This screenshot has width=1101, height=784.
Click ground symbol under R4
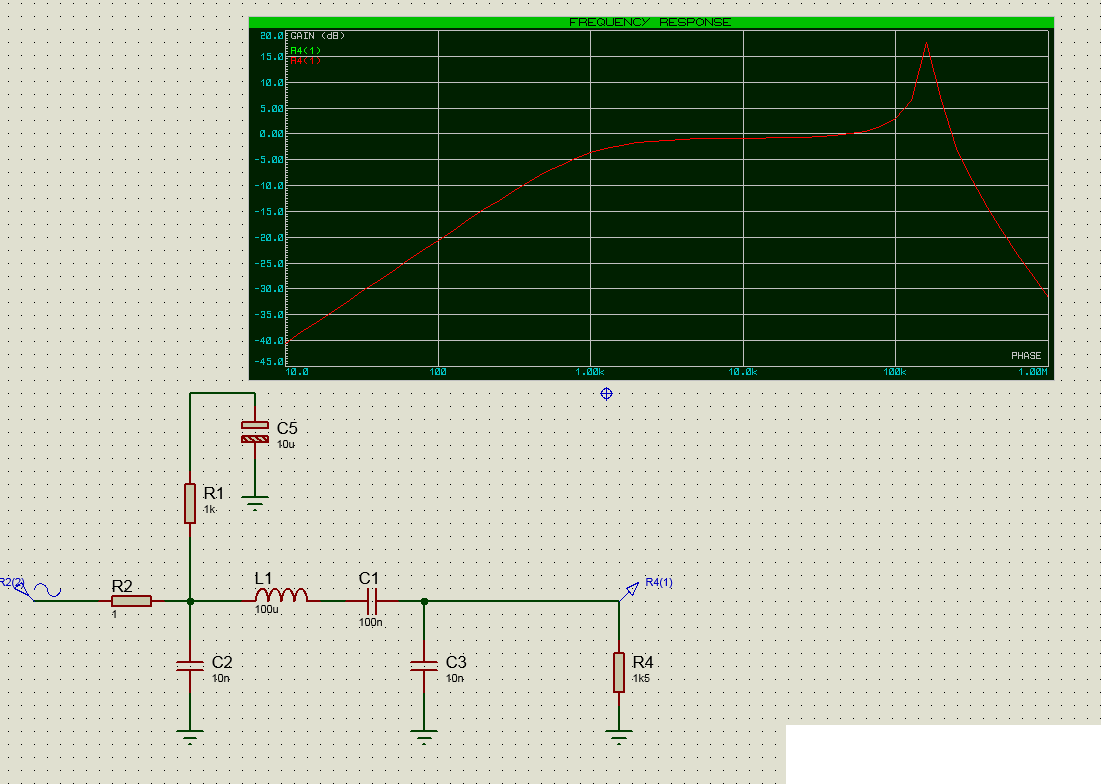pyautogui.click(x=619, y=736)
